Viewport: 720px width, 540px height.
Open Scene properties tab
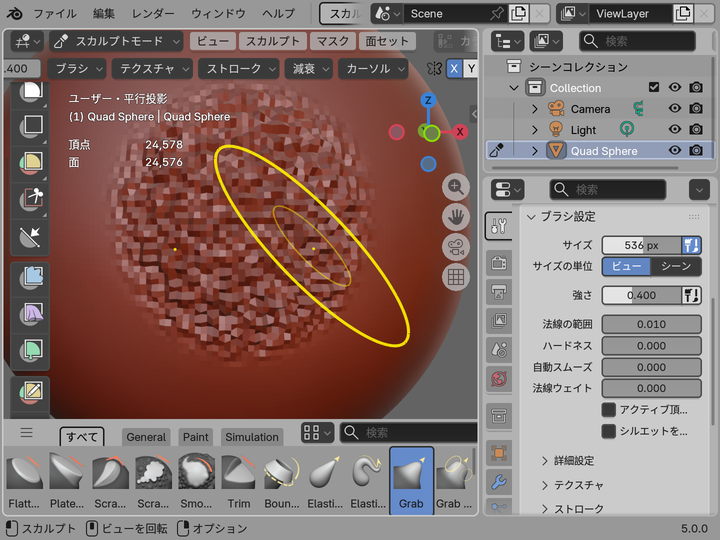(x=499, y=350)
